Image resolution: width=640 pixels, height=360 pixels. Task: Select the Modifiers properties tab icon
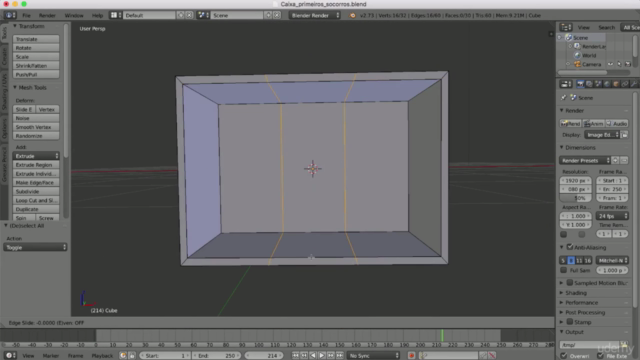(634, 84)
